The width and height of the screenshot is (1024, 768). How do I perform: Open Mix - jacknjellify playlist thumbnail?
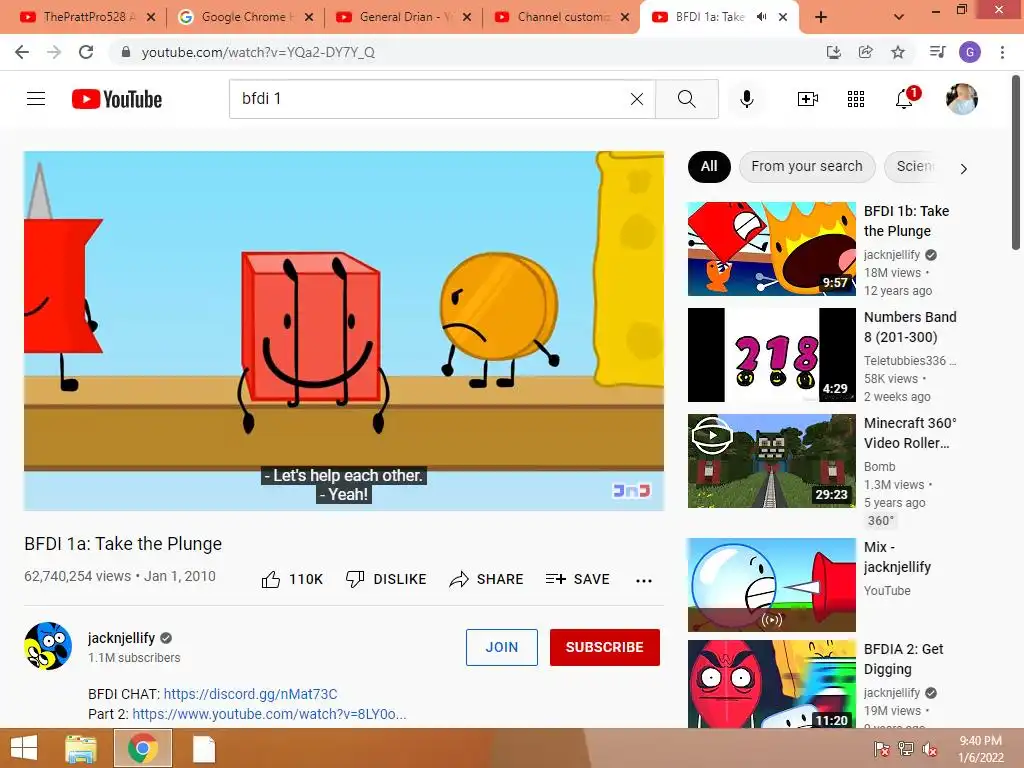coord(772,585)
